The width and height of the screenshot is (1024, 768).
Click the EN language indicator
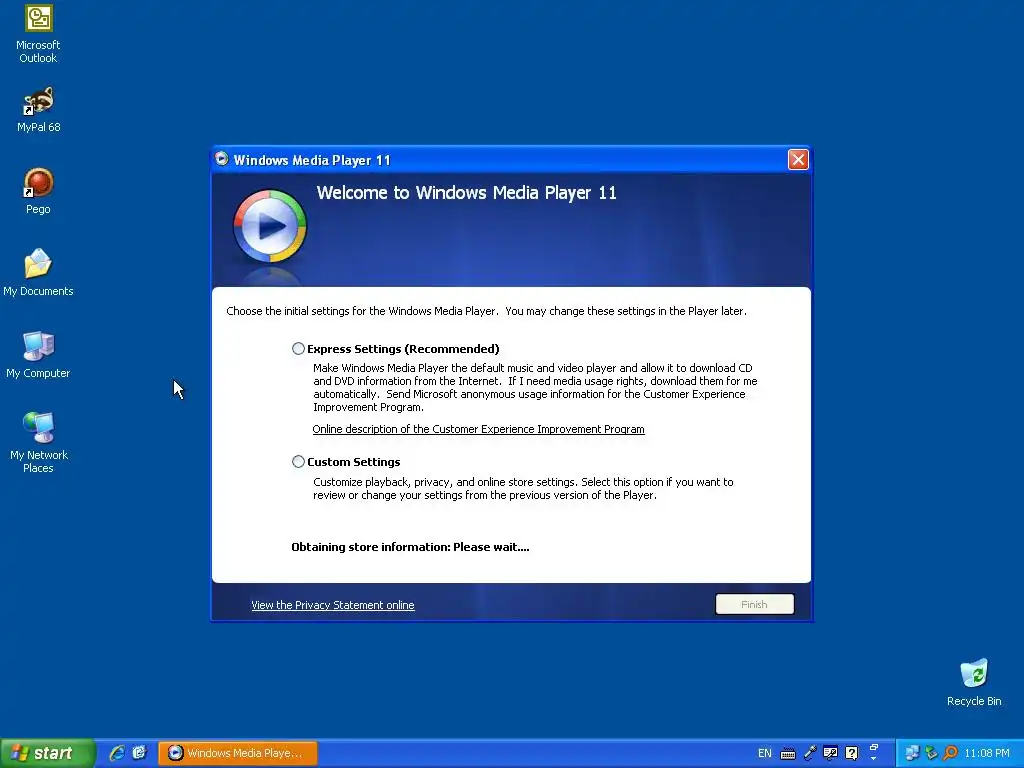tap(765, 753)
